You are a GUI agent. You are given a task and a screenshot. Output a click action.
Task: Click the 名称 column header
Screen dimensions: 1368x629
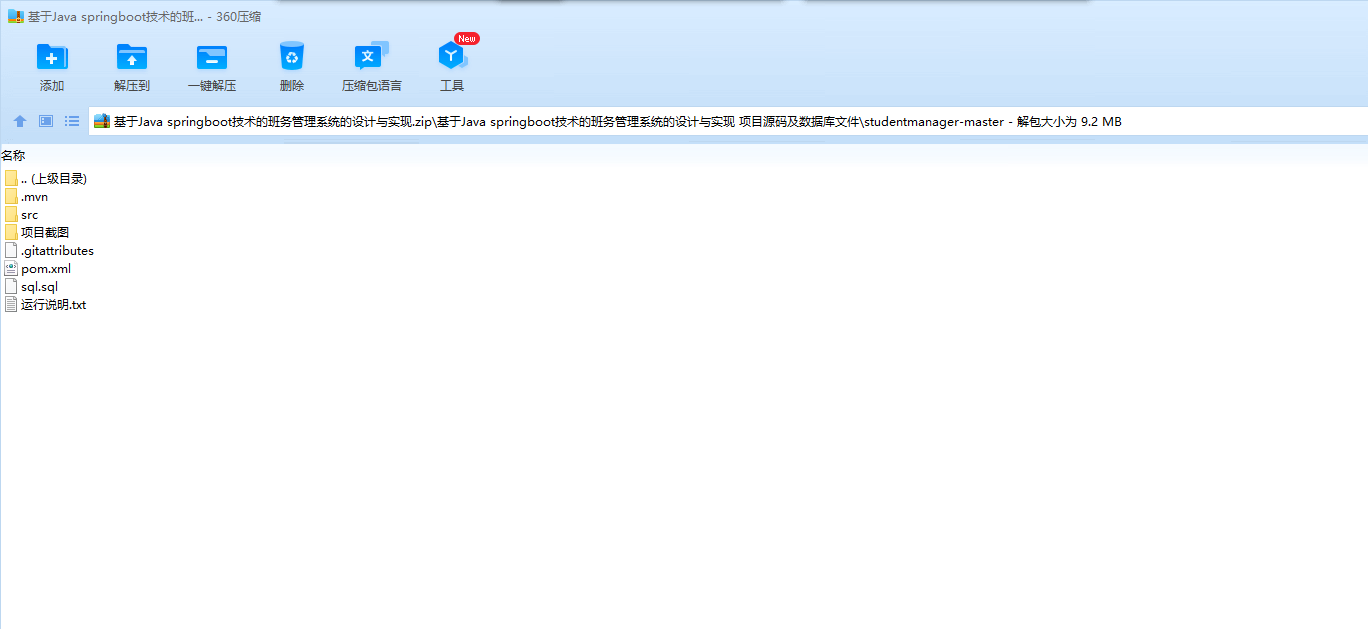[x=13, y=155]
